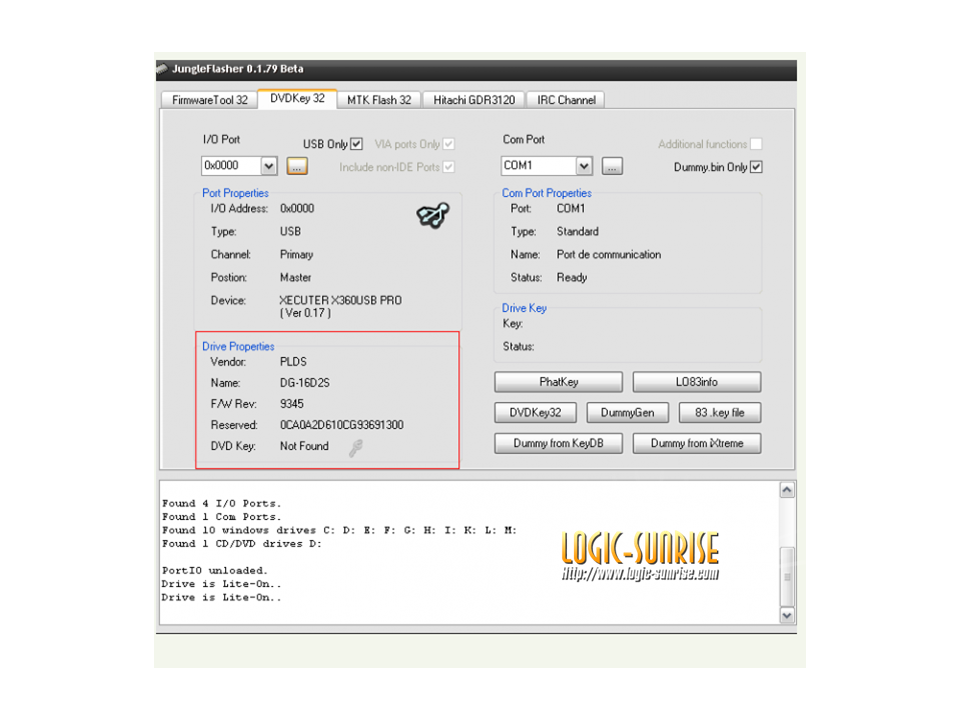Open the MTK Flash 32 tab
The width and height of the screenshot is (960, 720).
[x=379, y=100]
